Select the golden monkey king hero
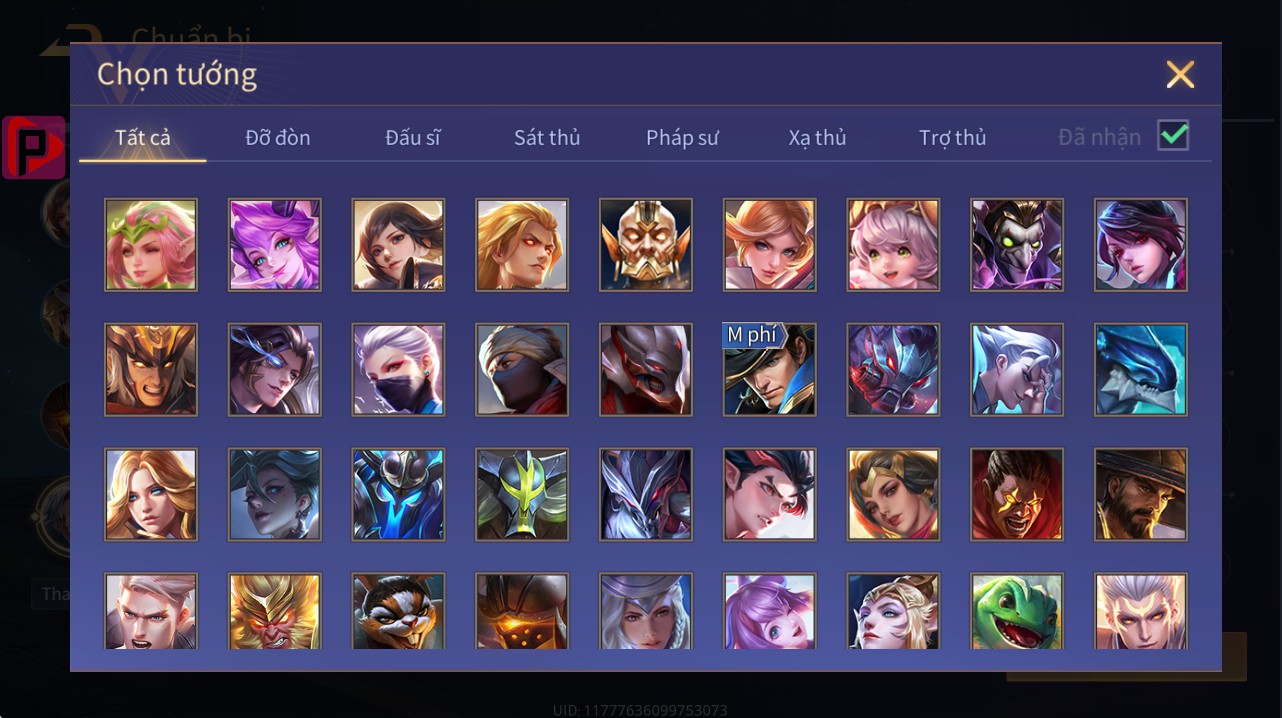Screen dimensions: 1282x718 274,610
